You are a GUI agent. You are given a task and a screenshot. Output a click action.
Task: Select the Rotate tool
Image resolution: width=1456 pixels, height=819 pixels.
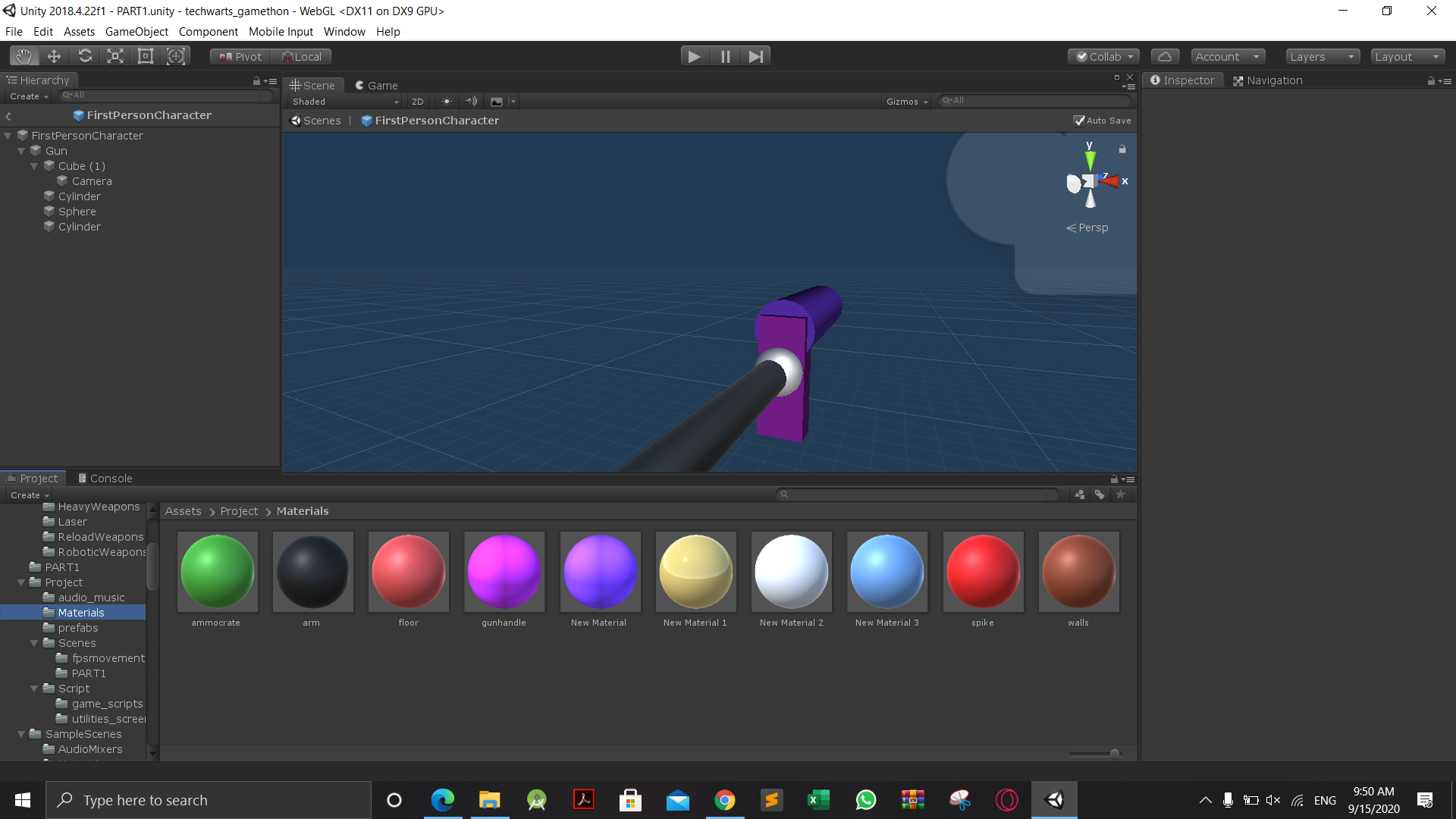(x=85, y=56)
